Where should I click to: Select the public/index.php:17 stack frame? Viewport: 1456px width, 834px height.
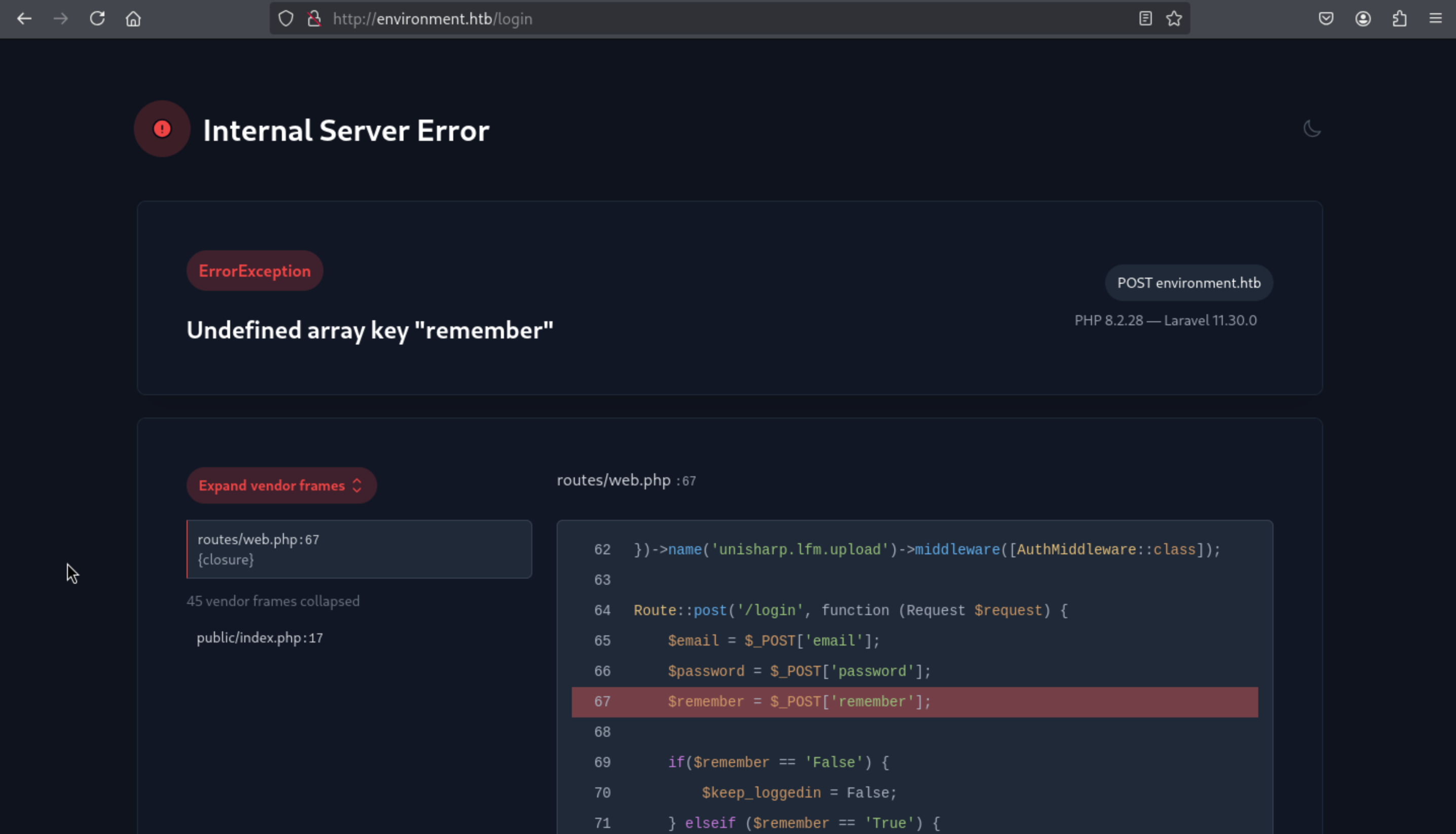[260, 637]
